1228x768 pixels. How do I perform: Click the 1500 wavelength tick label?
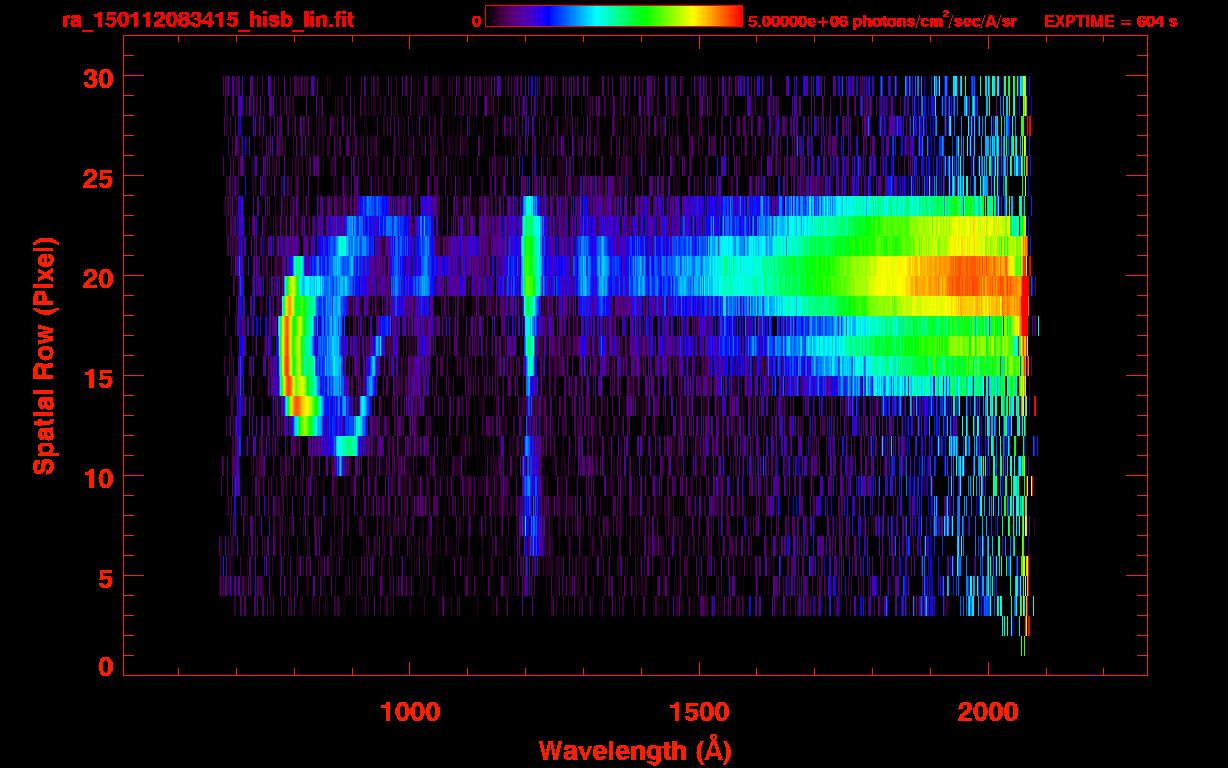click(x=698, y=711)
